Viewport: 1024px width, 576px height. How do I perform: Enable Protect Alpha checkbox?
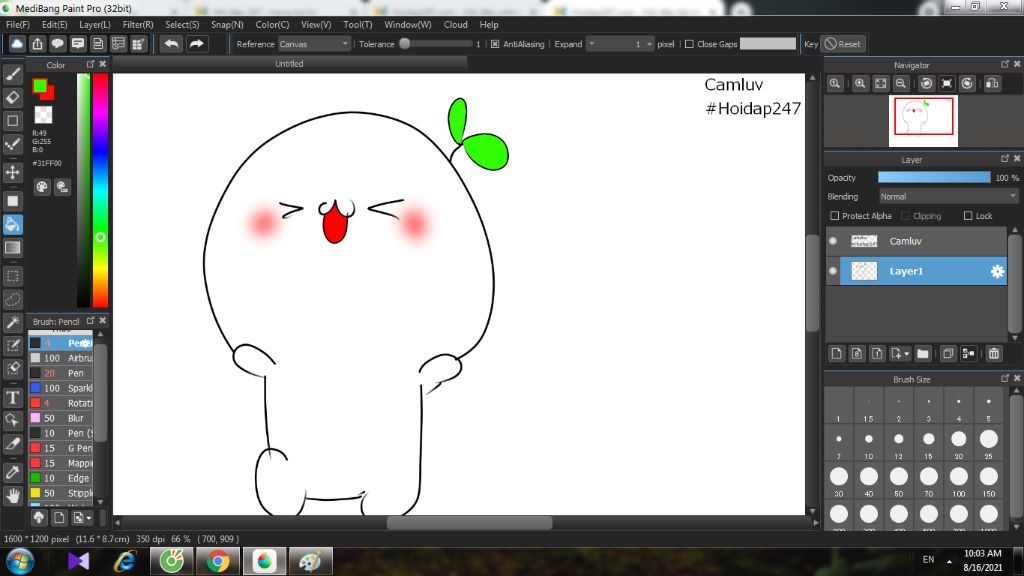pyautogui.click(x=835, y=216)
